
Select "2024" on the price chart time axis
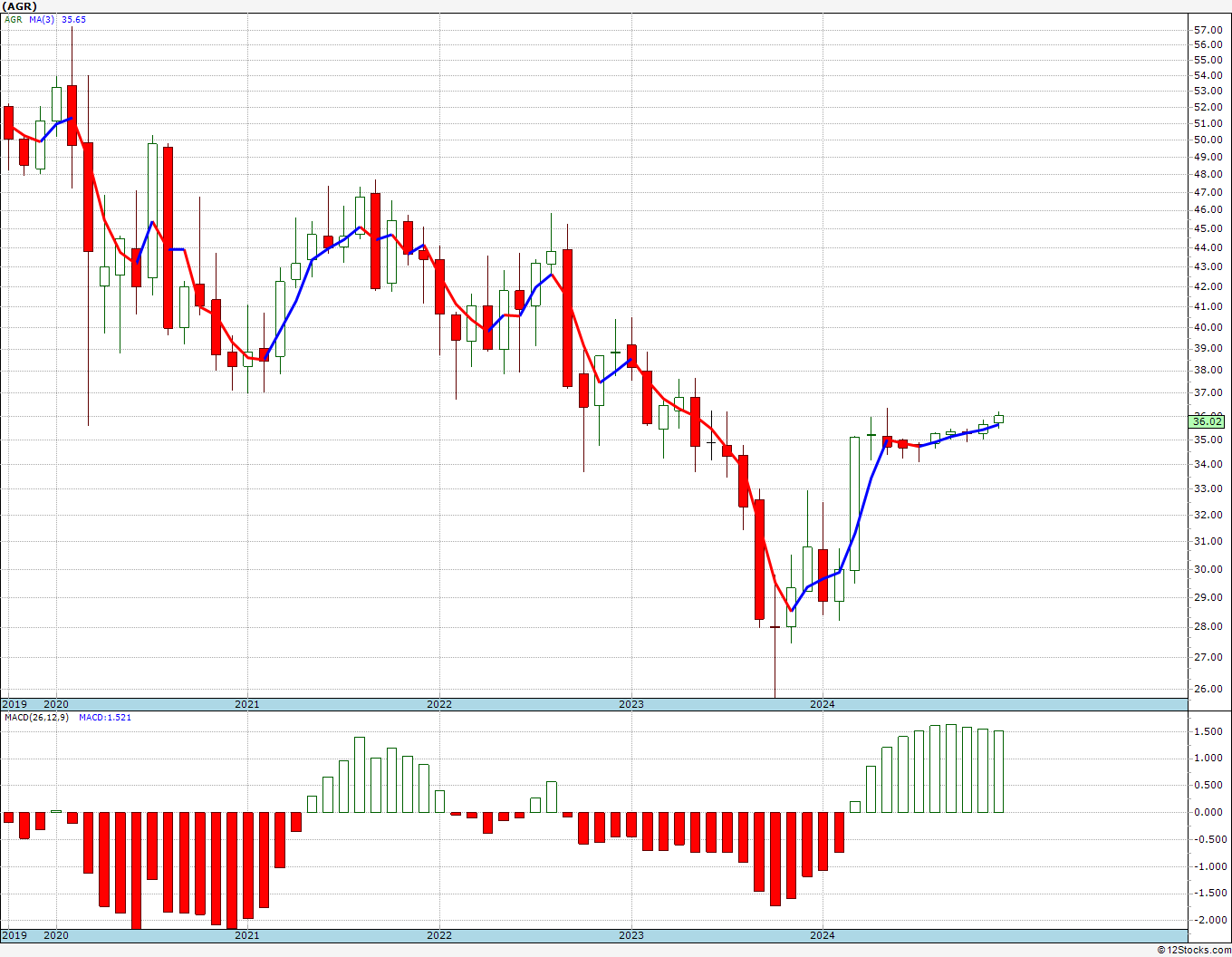(x=823, y=704)
